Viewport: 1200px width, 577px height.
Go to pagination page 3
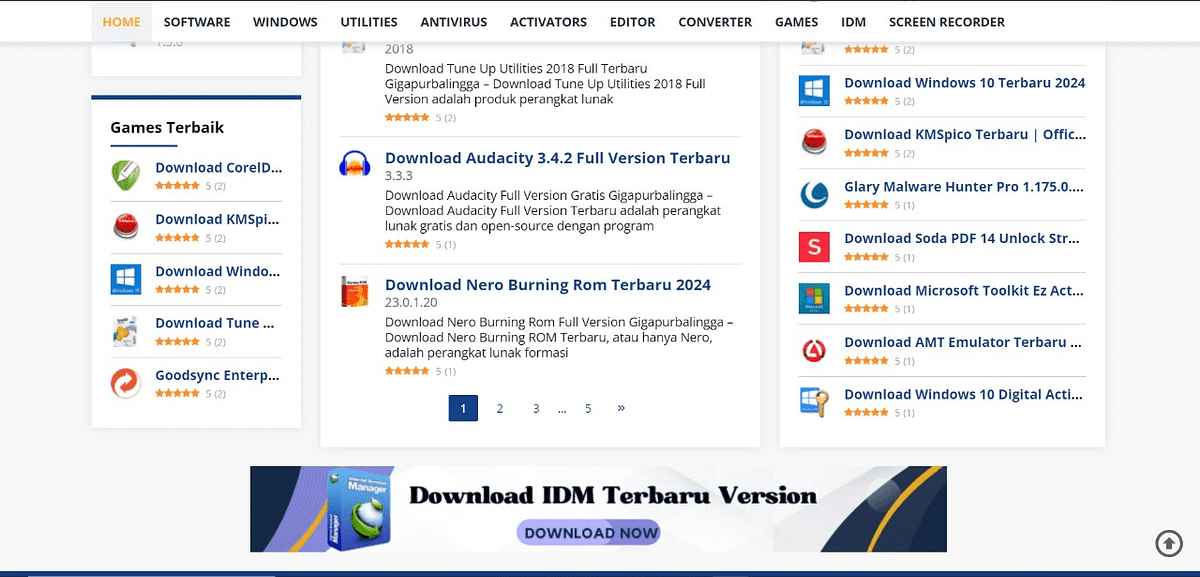536,408
